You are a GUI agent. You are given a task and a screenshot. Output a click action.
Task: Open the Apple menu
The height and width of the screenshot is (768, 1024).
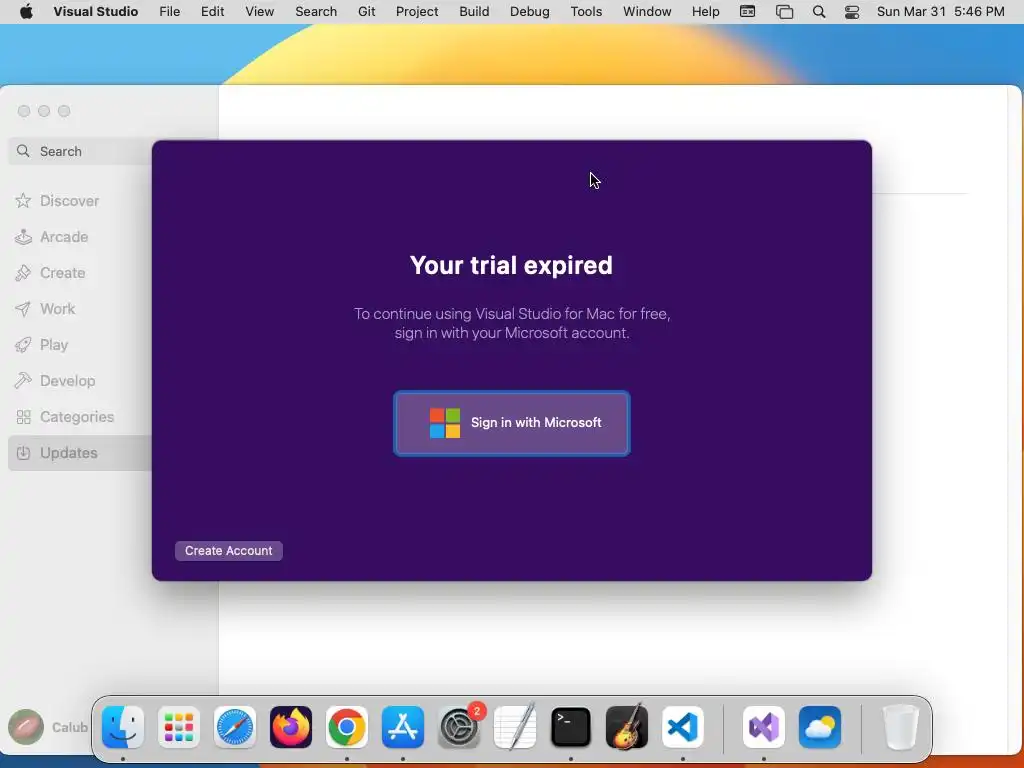[26, 12]
